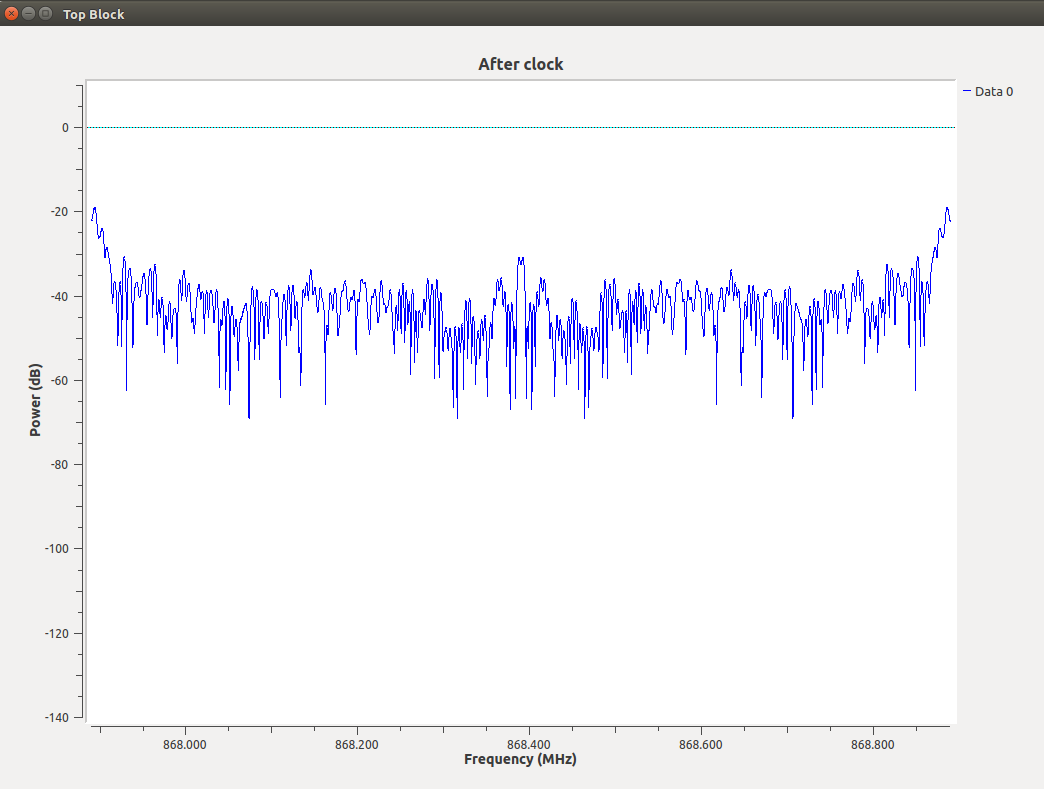
Task: Click the 'Top Block' window title text
Action: (93, 14)
